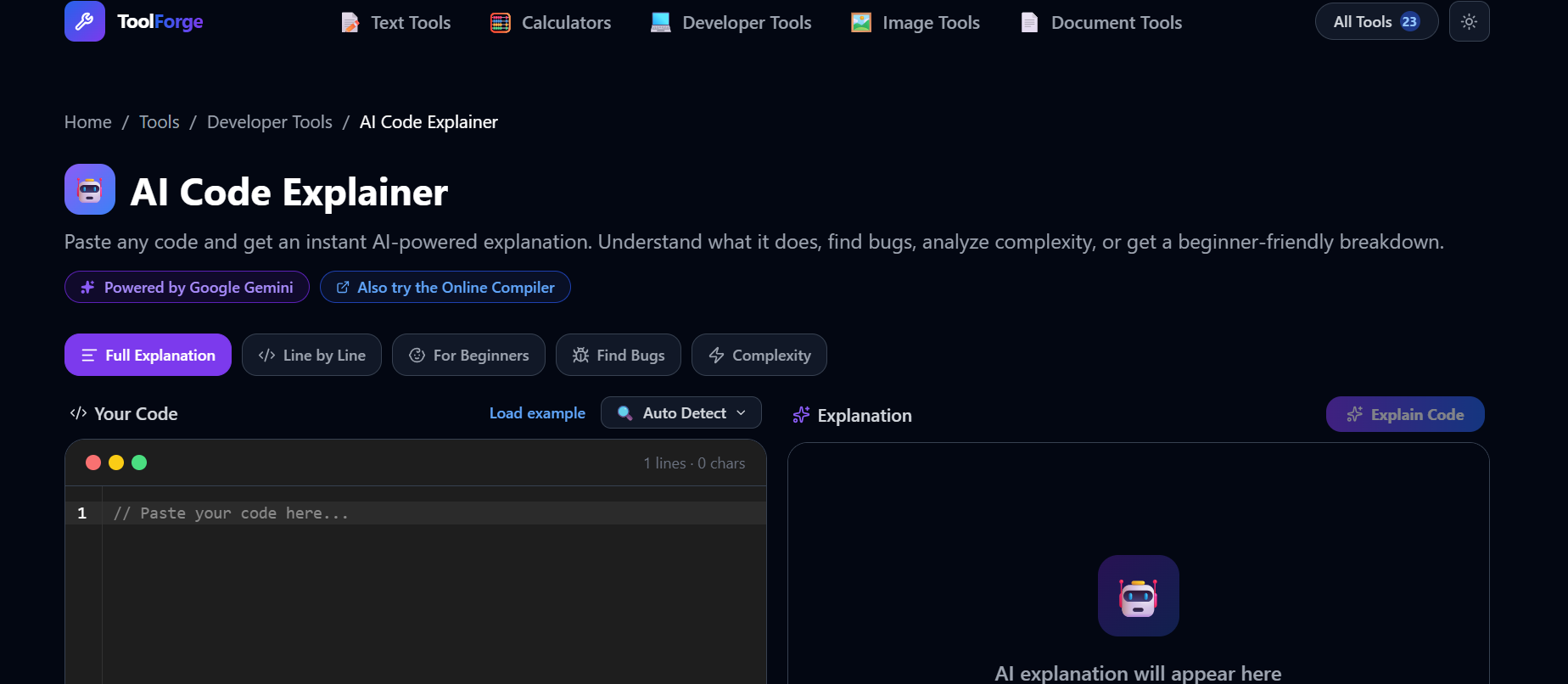Click the code brackets icon by Your Code
This screenshot has width=1568, height=684.
tap(78, 413)
